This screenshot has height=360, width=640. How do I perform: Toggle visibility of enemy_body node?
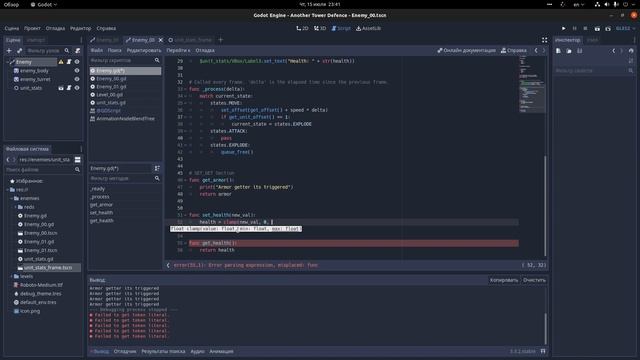pyautogui.click(x=77, y=71)
